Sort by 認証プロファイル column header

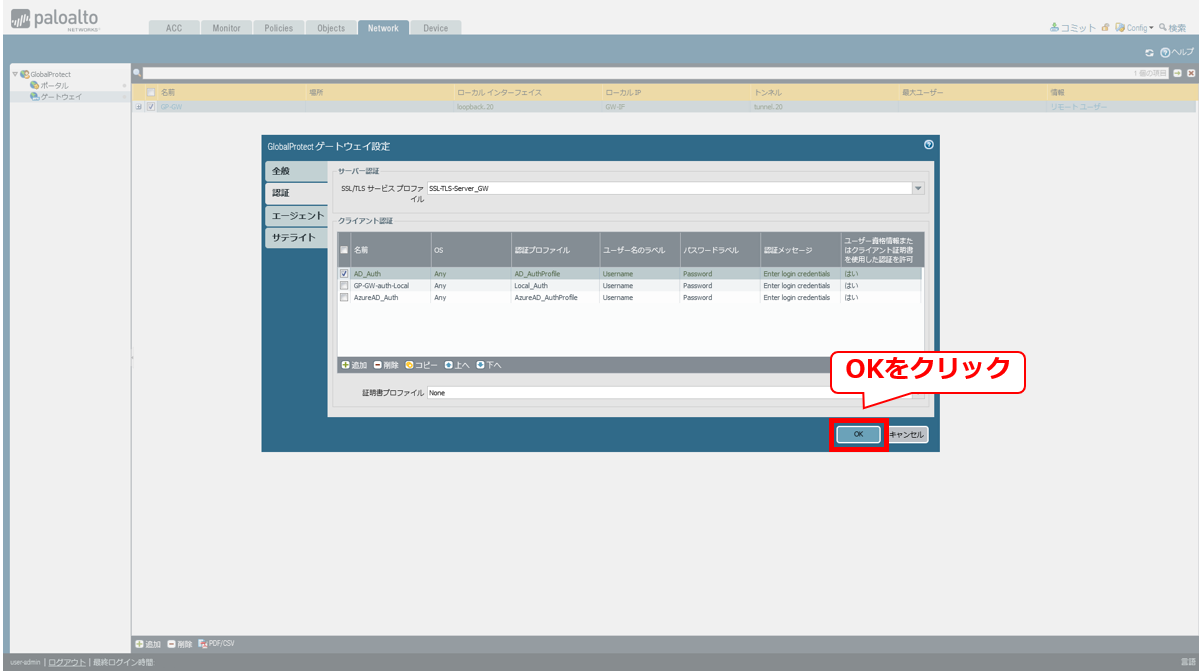555,250
